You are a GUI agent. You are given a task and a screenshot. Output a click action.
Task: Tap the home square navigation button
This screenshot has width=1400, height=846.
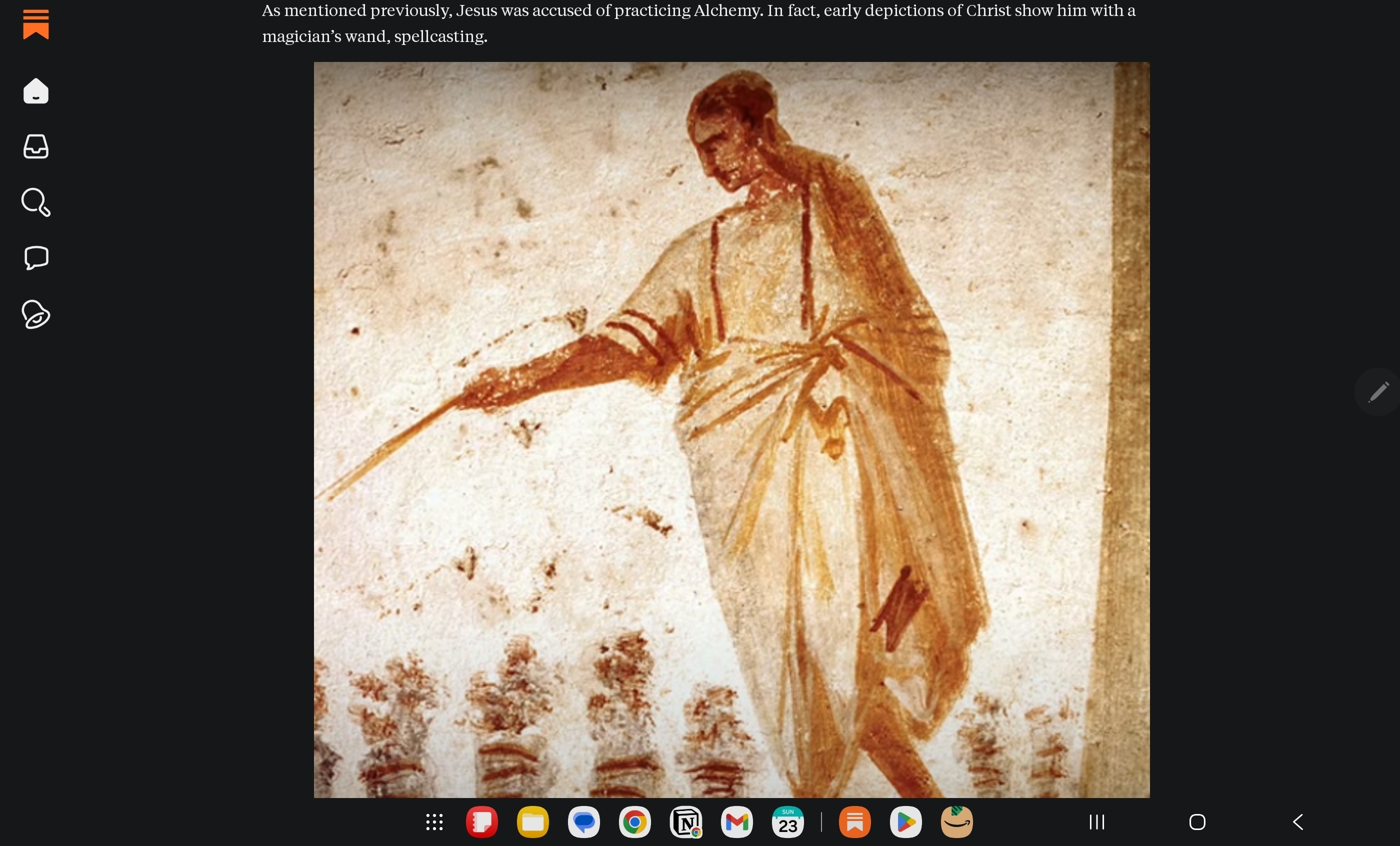click(1197, 822)
